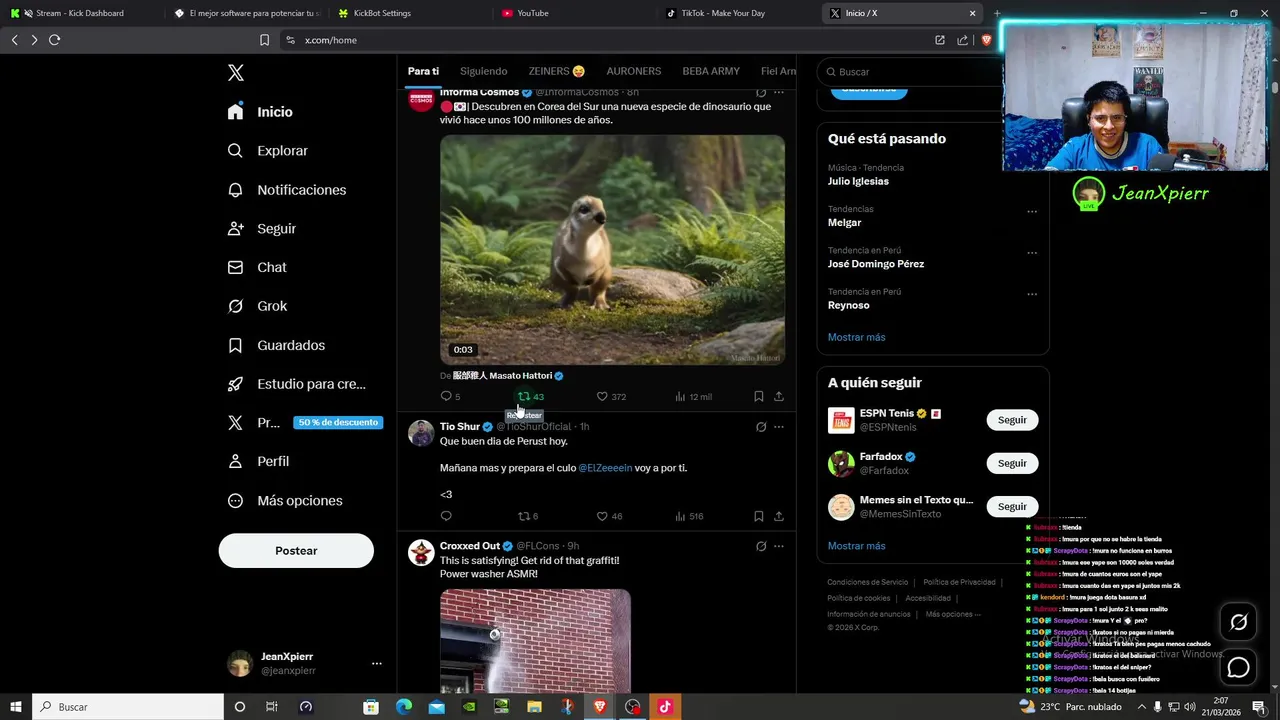The image size is (1280, 720).
Task: Open Notificaciones in the sidebar
Action: tap(286, 190)
